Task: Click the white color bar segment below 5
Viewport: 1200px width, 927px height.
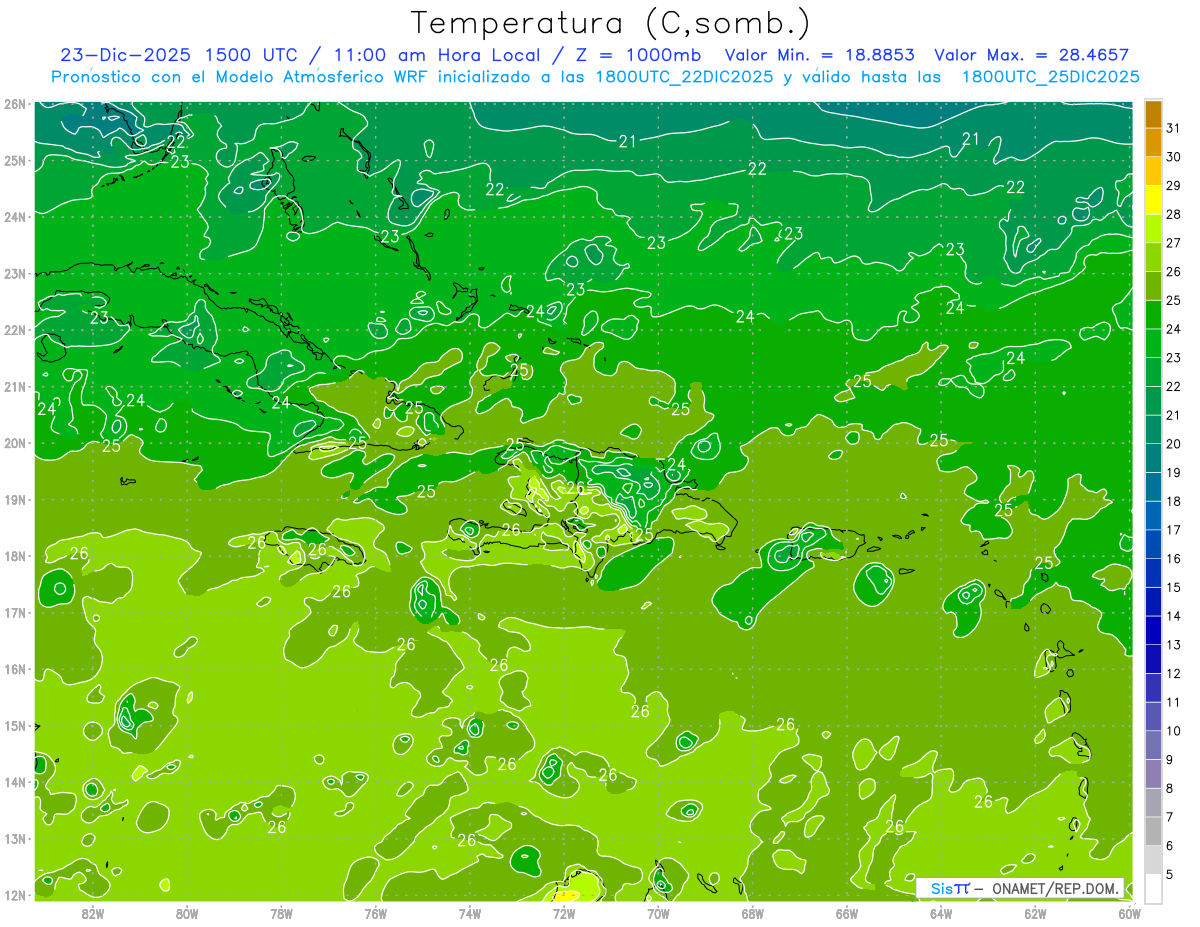Action: point(1153,888)
